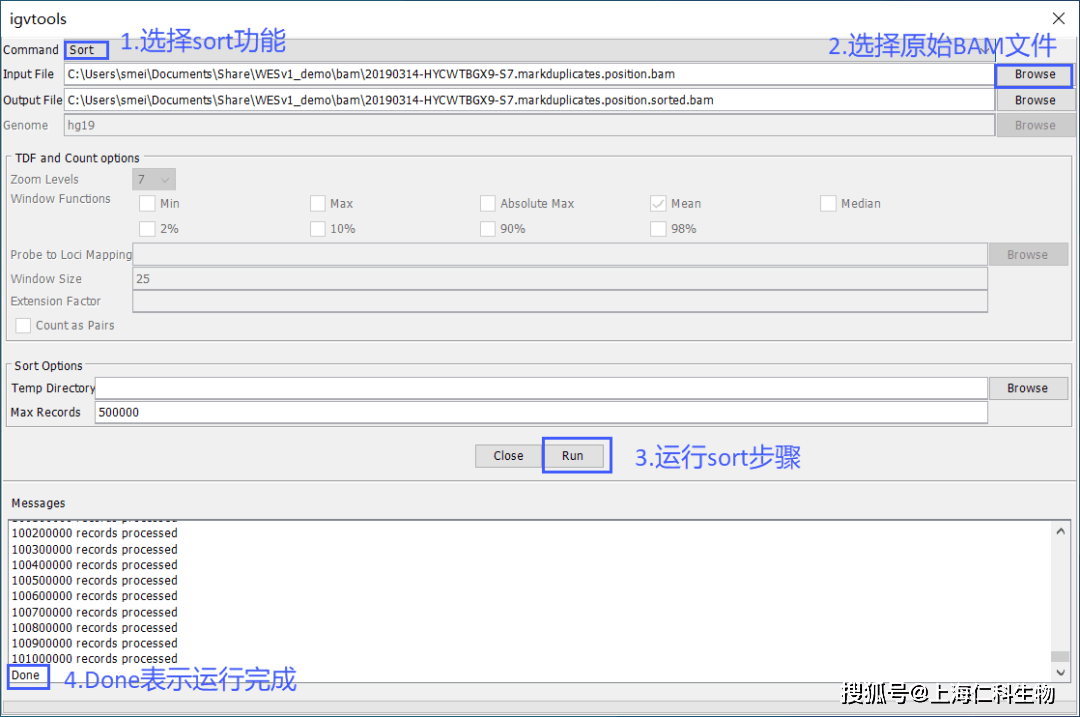
Task: Enable the Median window function
Action: pyautogui.click(x=828, y=203)
